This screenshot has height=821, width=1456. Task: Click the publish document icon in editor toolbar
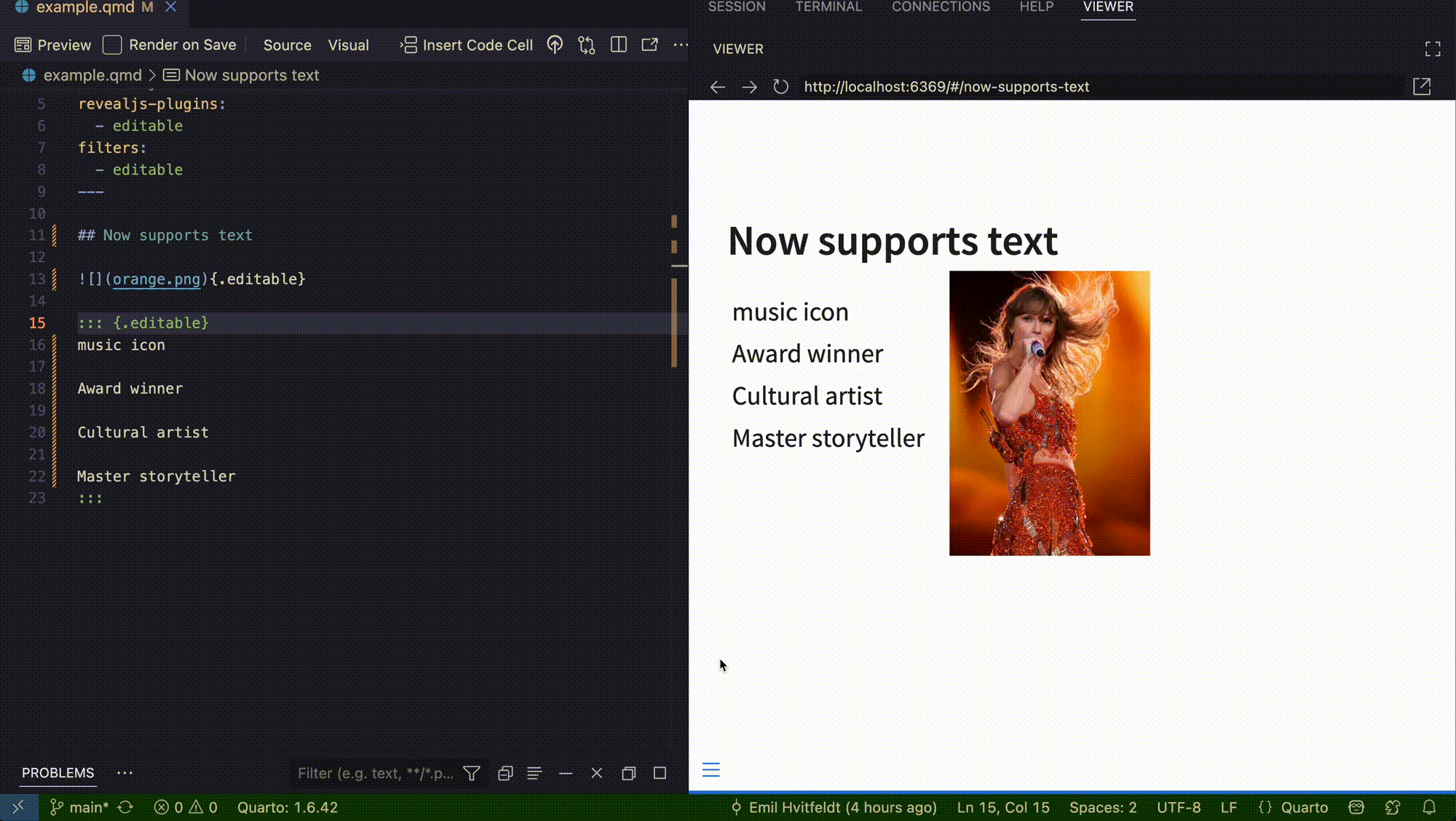[555, 45]
